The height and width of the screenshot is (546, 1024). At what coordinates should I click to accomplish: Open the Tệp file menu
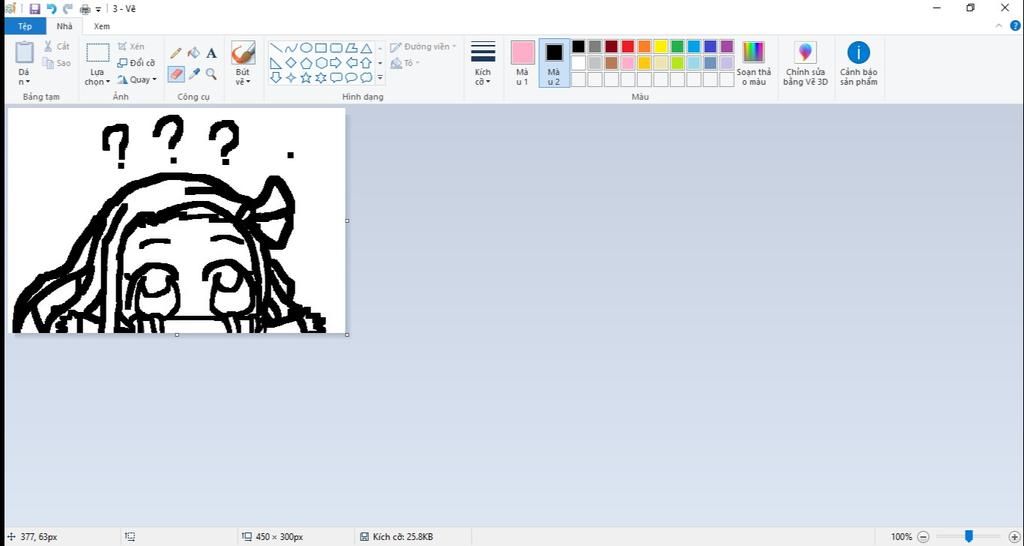(25, 26)
